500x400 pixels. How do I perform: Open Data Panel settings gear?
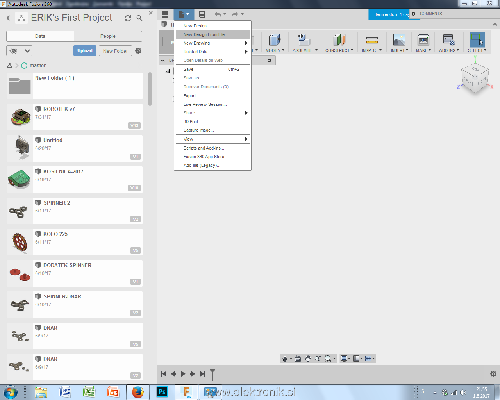[138, 51]
